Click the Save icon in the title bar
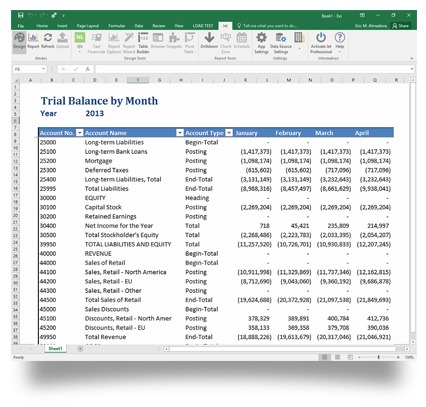This screenshot has width=426, height=407. click(21, 15)
